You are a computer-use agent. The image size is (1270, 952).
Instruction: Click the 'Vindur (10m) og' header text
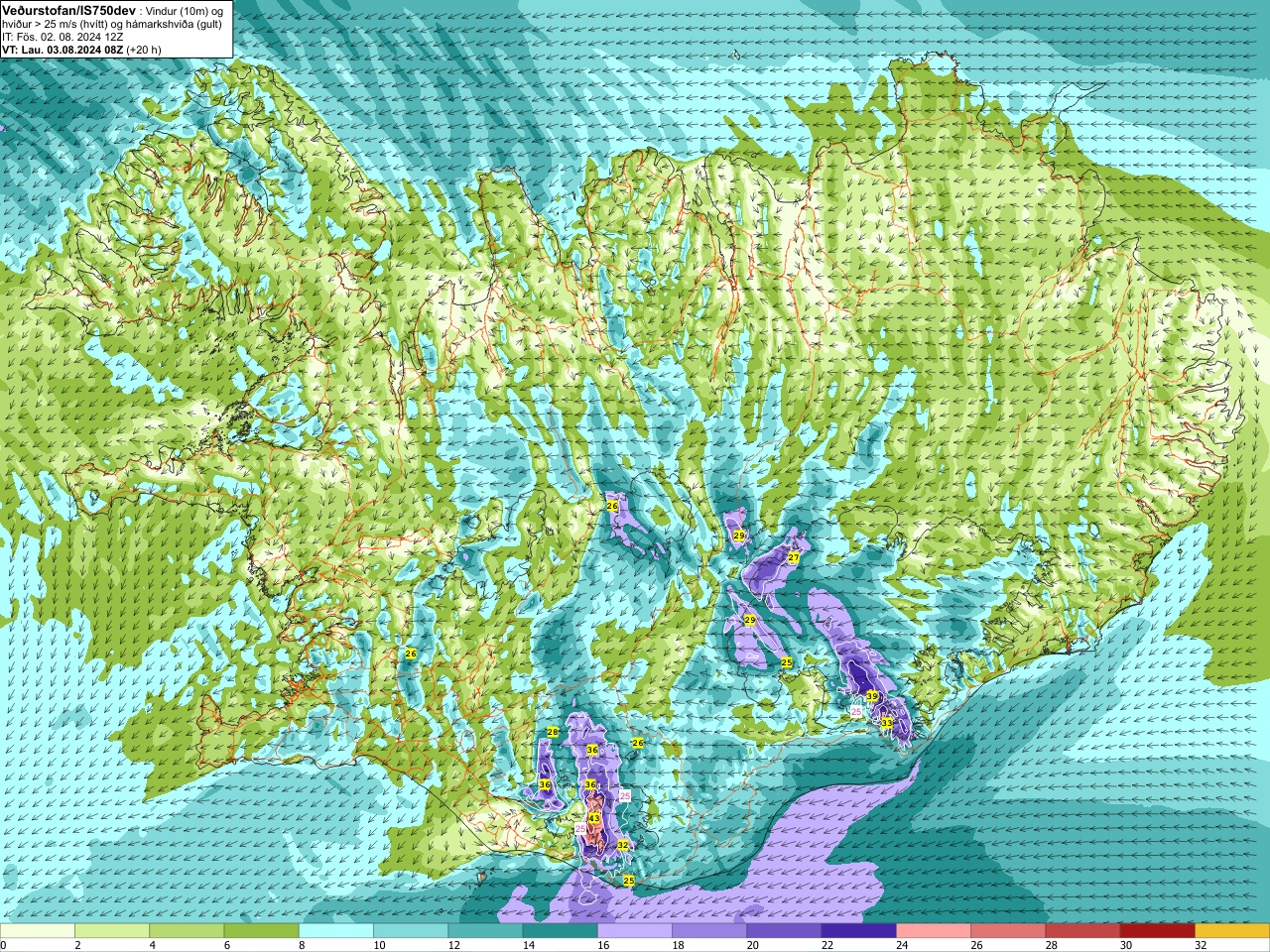[x=184, y=9]
